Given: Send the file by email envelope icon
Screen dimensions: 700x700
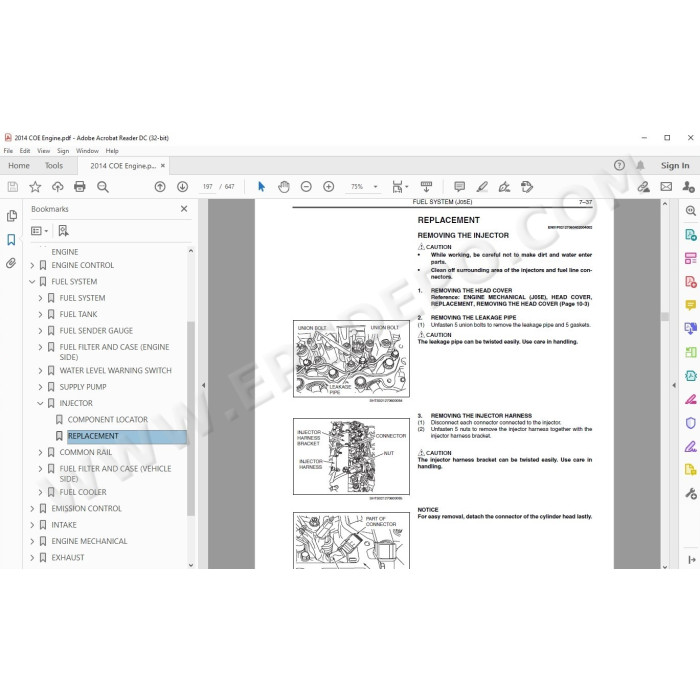Looking at the screenshot, I should click(666, 187).
